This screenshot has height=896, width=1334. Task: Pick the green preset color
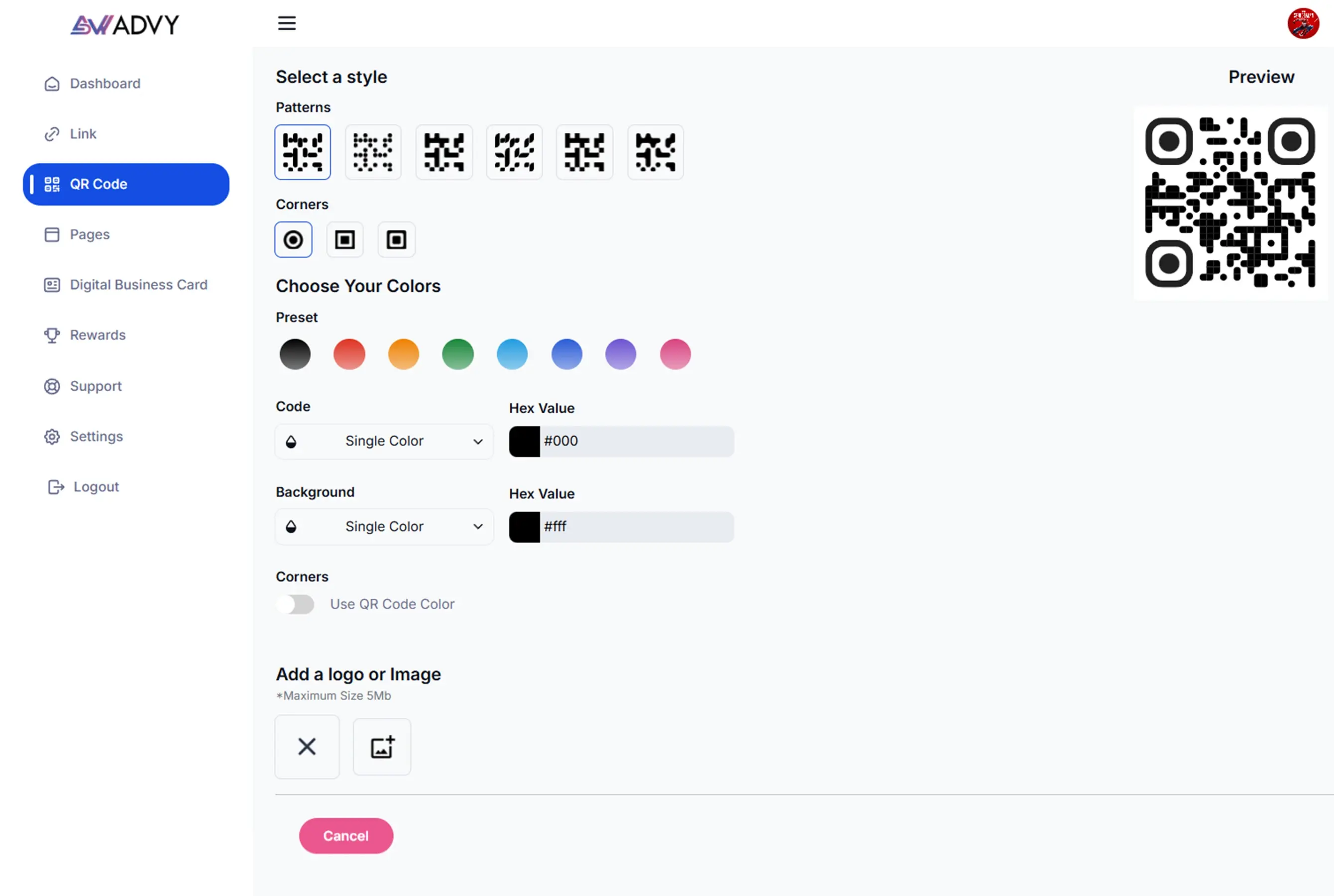coord(457,354)
